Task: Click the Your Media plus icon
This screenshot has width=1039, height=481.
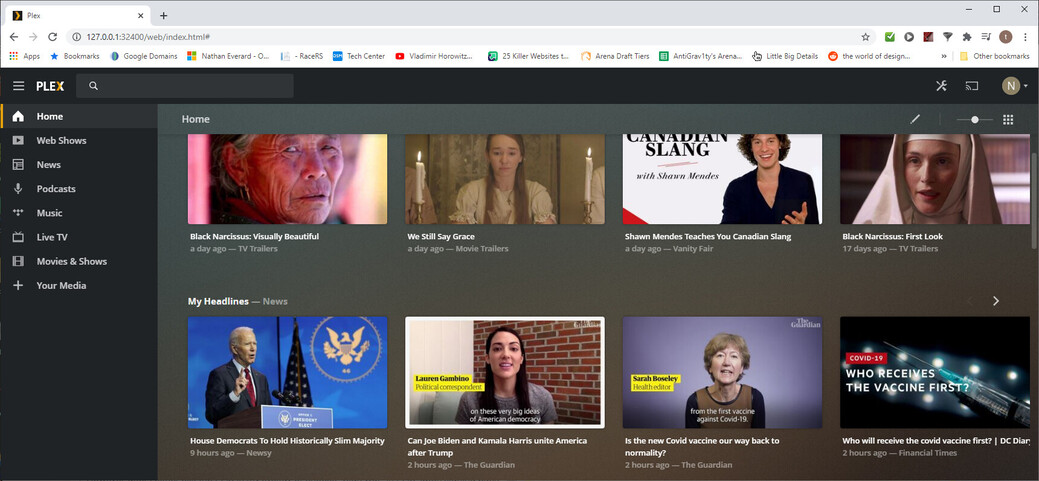Action: point(18,286)
